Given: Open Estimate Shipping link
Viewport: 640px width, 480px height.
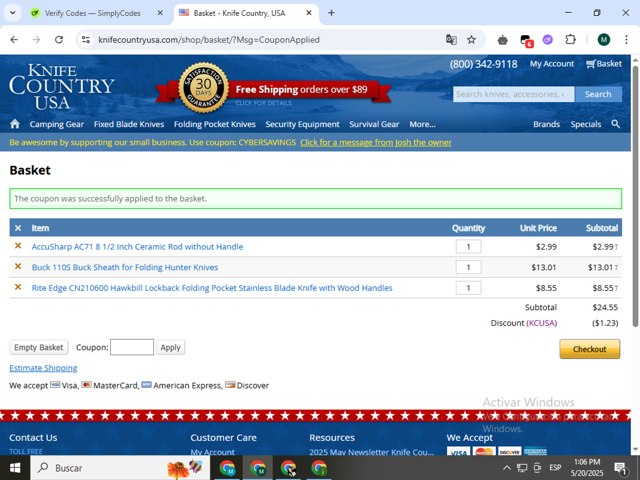Looking at the screenshot, I should tap(43, 368).
